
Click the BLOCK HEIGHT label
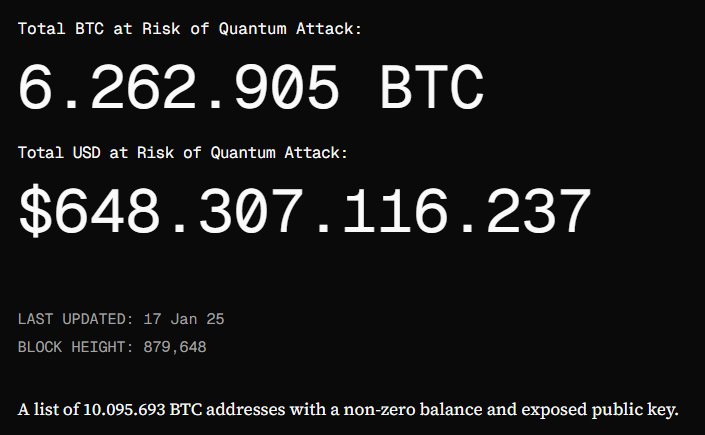(x=76, y=347)
